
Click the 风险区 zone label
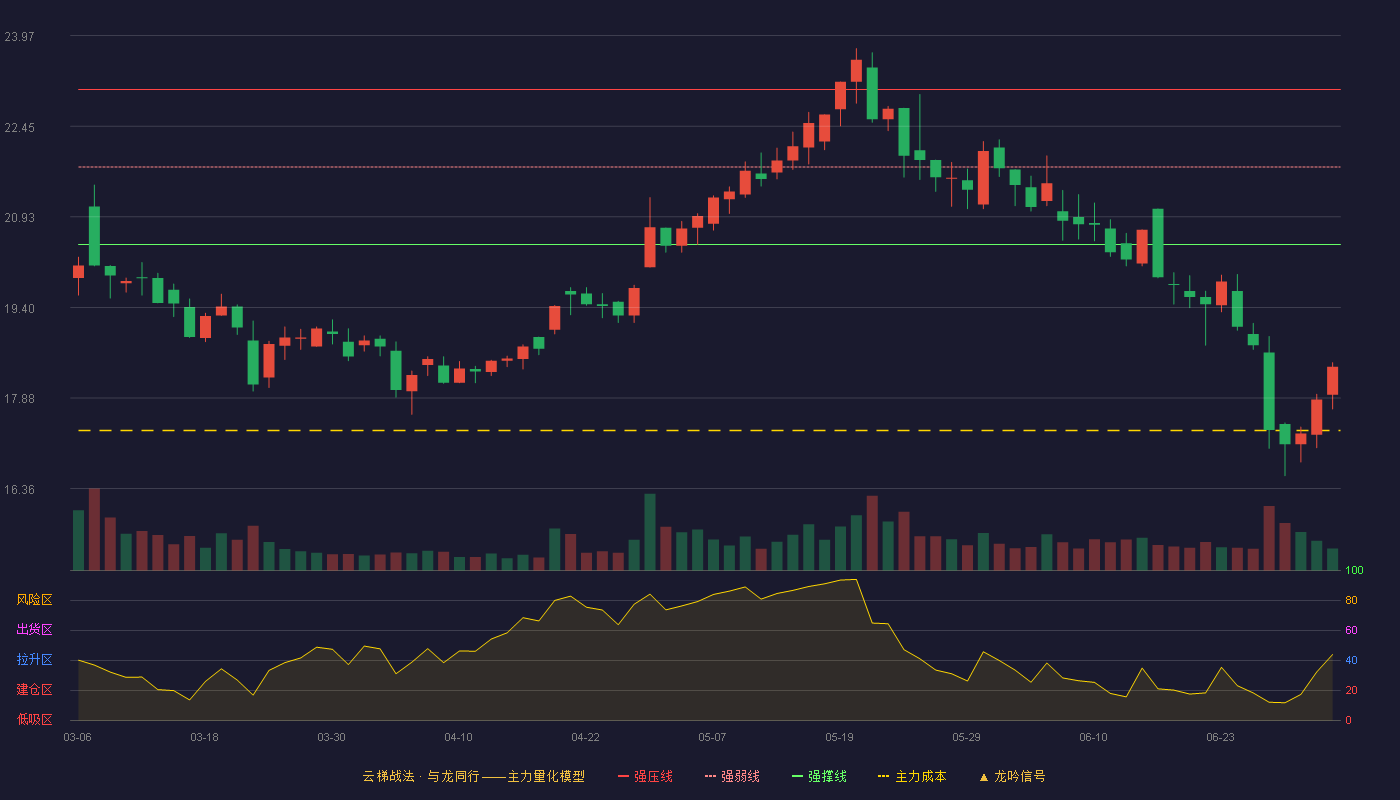(x=34, y=600)
